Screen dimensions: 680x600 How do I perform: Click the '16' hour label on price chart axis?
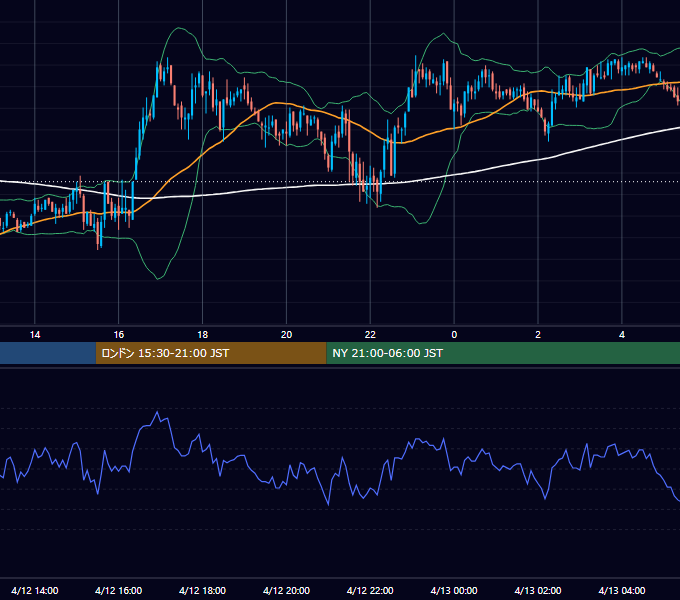[118, 335]
